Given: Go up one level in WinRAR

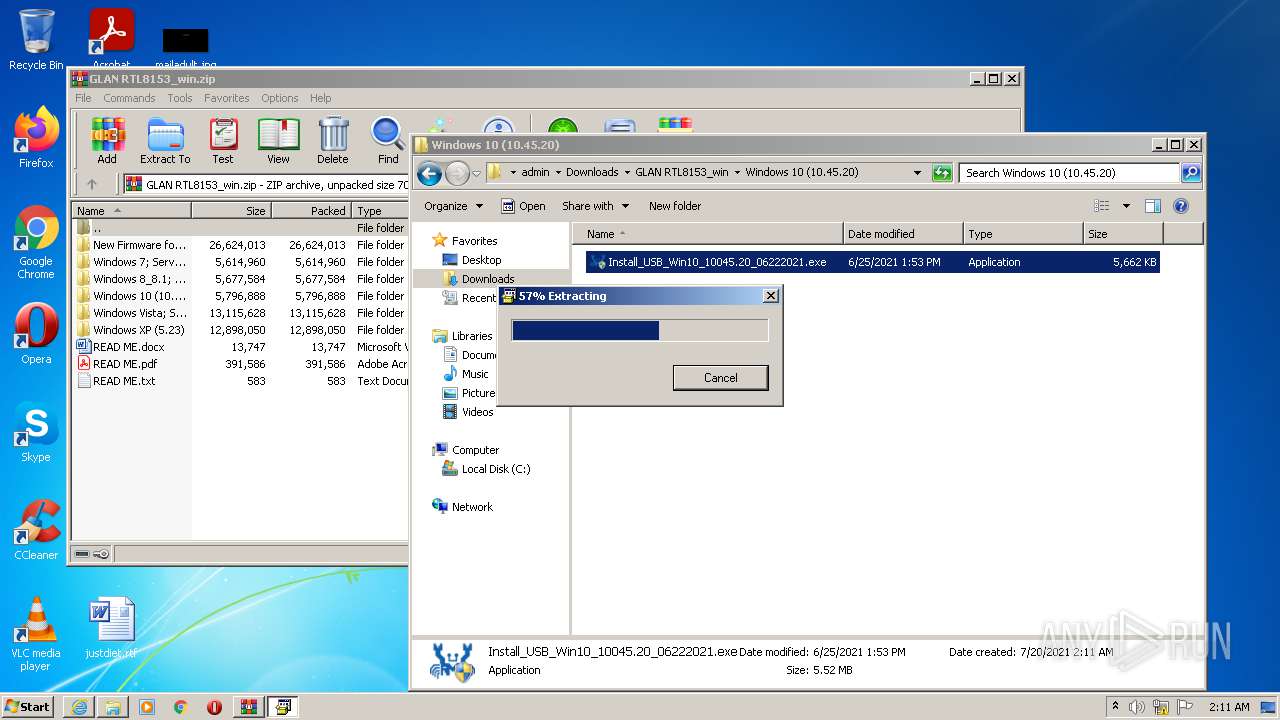Looking at the screenshot, I should [x=92, y=184].
